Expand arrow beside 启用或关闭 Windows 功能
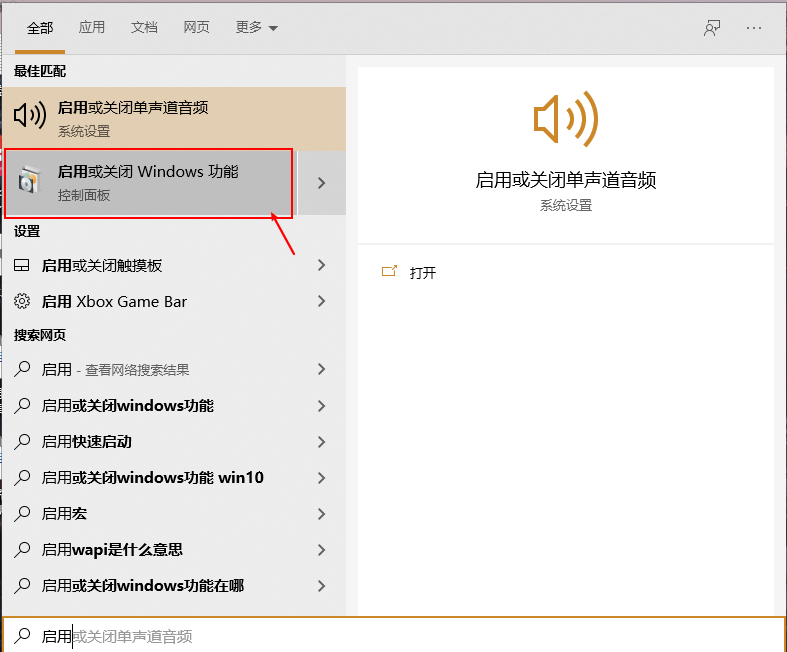 [x=322, y=183]
